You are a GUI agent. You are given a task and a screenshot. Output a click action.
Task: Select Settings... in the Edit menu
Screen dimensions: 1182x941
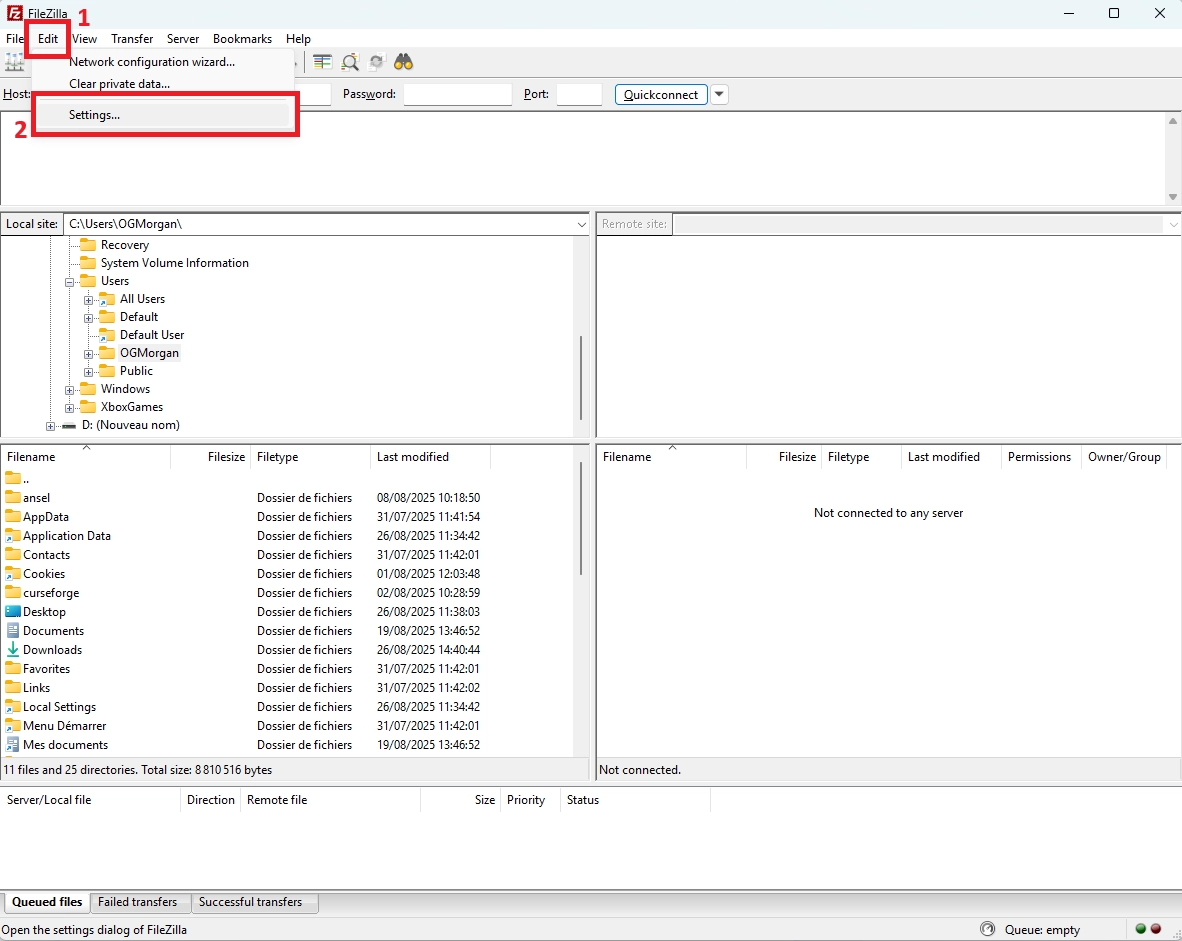[x=162, y=115]
